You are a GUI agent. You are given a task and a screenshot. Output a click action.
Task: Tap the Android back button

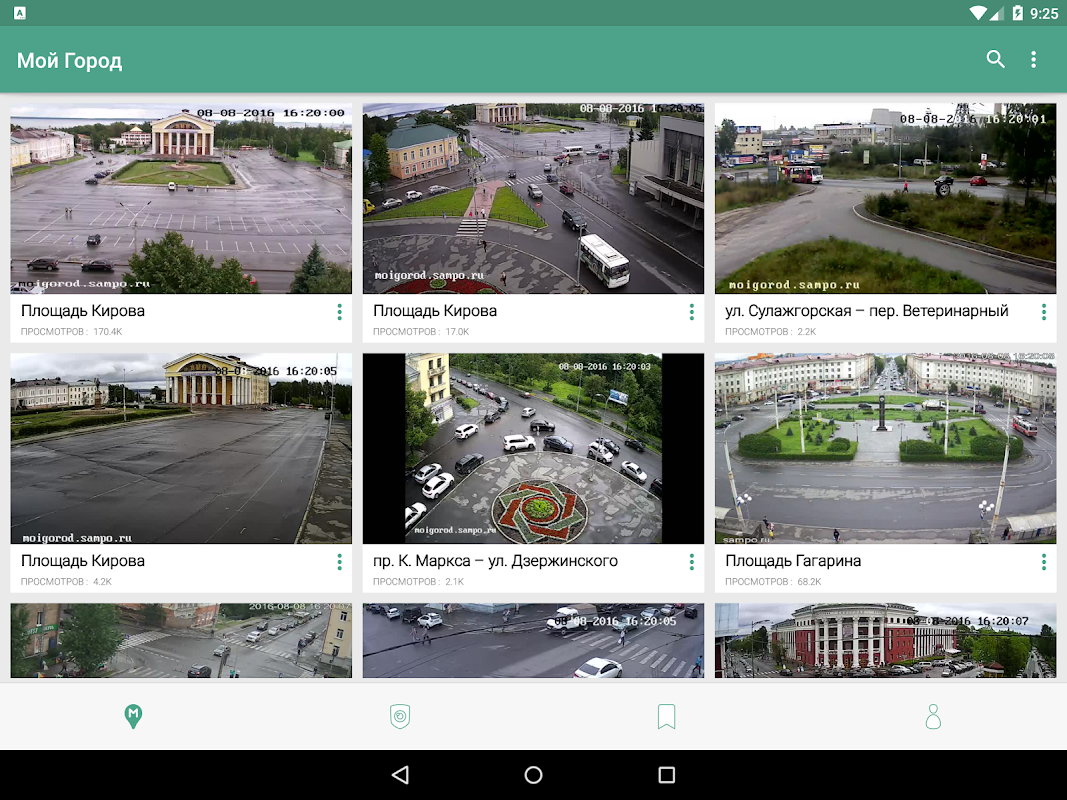coord(400,775)
